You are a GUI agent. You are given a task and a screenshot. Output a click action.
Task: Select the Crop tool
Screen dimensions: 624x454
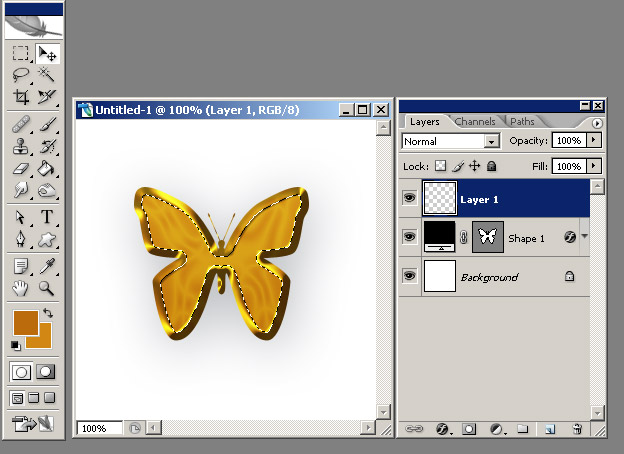tap(20, 97)
